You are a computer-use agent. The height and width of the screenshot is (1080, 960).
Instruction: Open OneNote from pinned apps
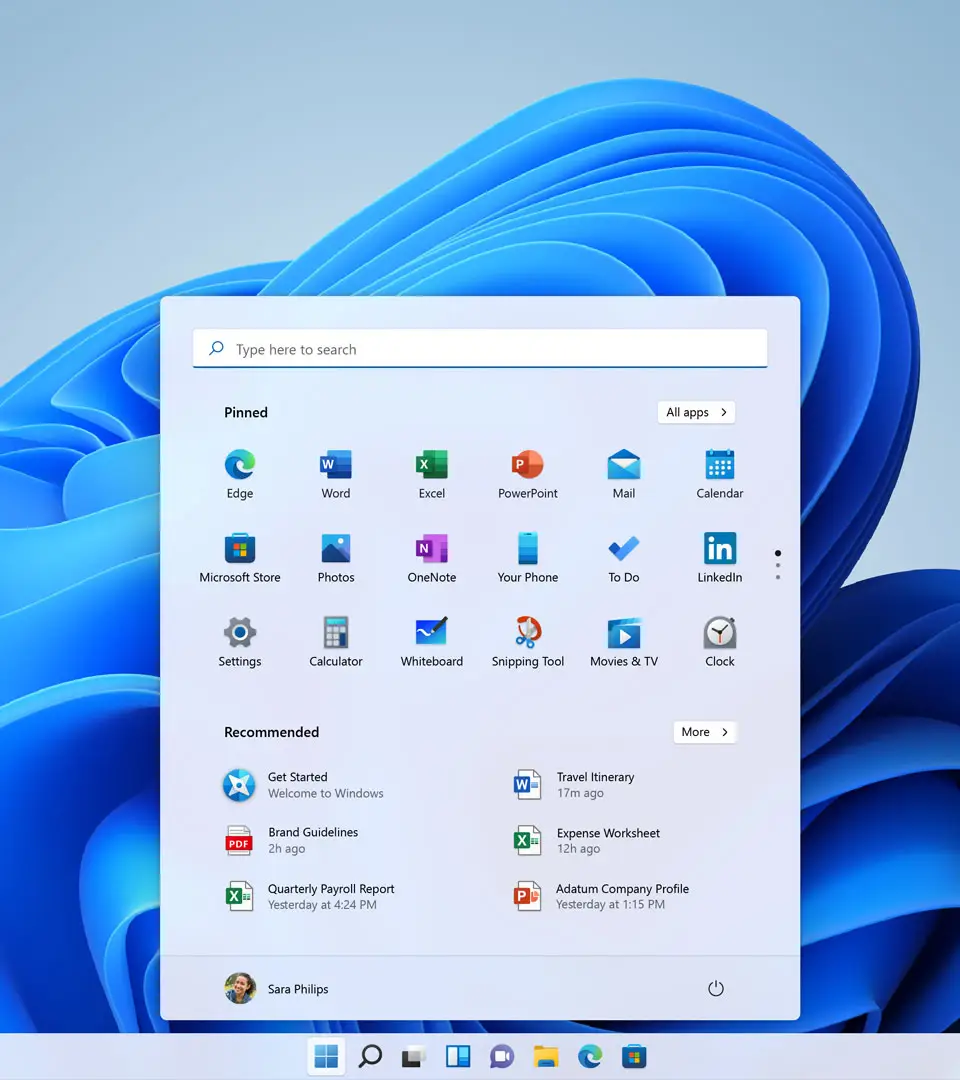[x=432, y=557]
